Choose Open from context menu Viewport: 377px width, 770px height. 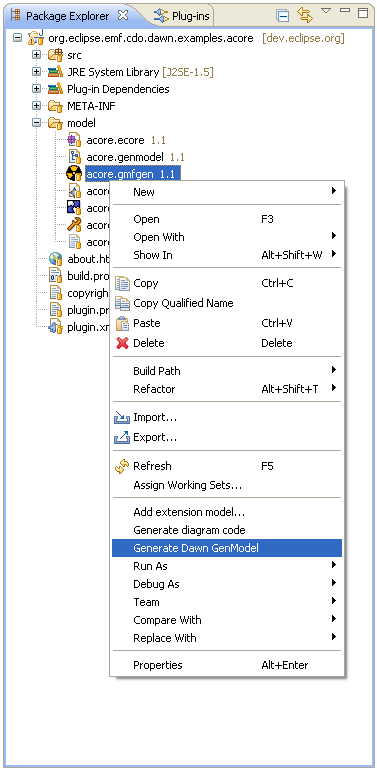[x=227, y=219]
